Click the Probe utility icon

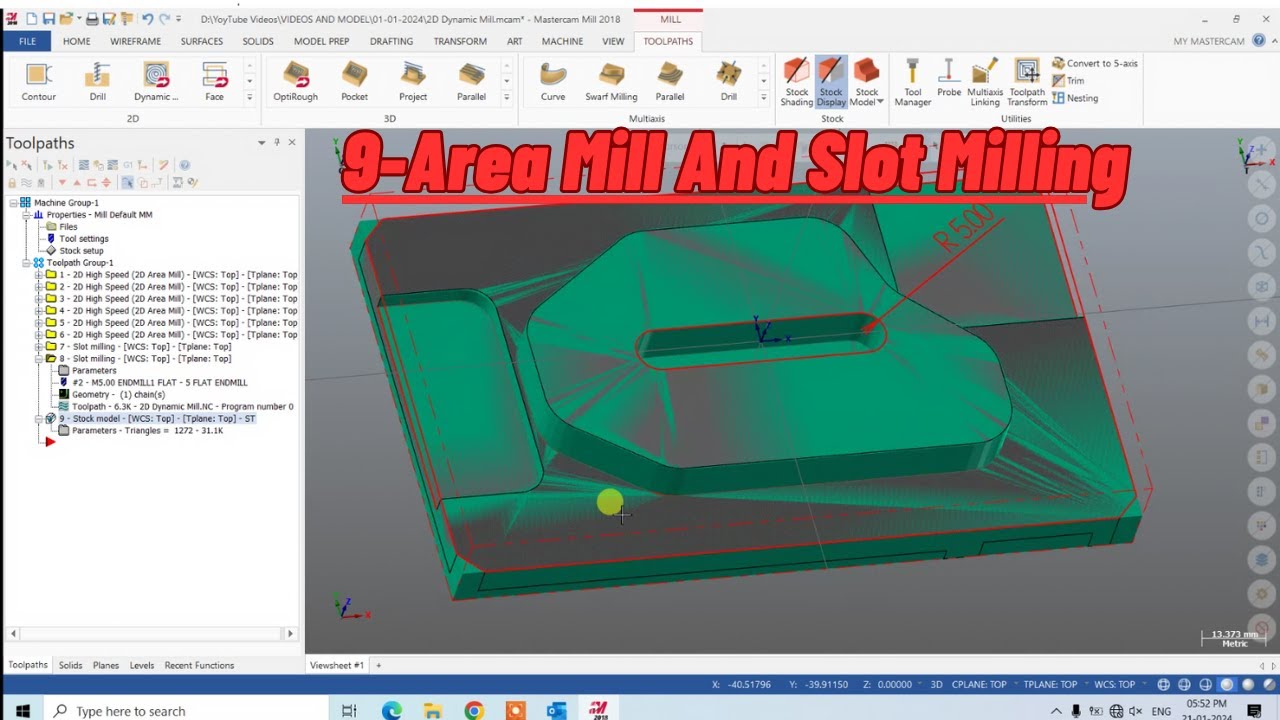949,78
